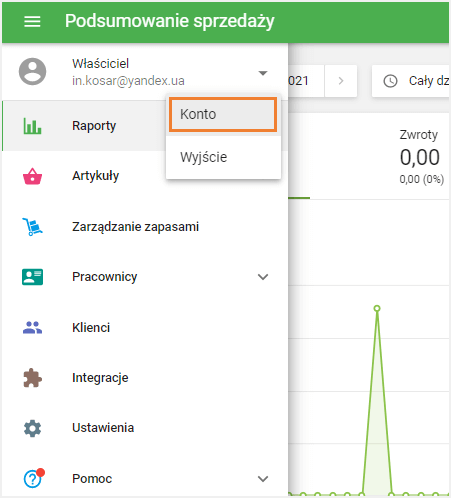Open the Cały dzień time filter

(x=412, y=81)
